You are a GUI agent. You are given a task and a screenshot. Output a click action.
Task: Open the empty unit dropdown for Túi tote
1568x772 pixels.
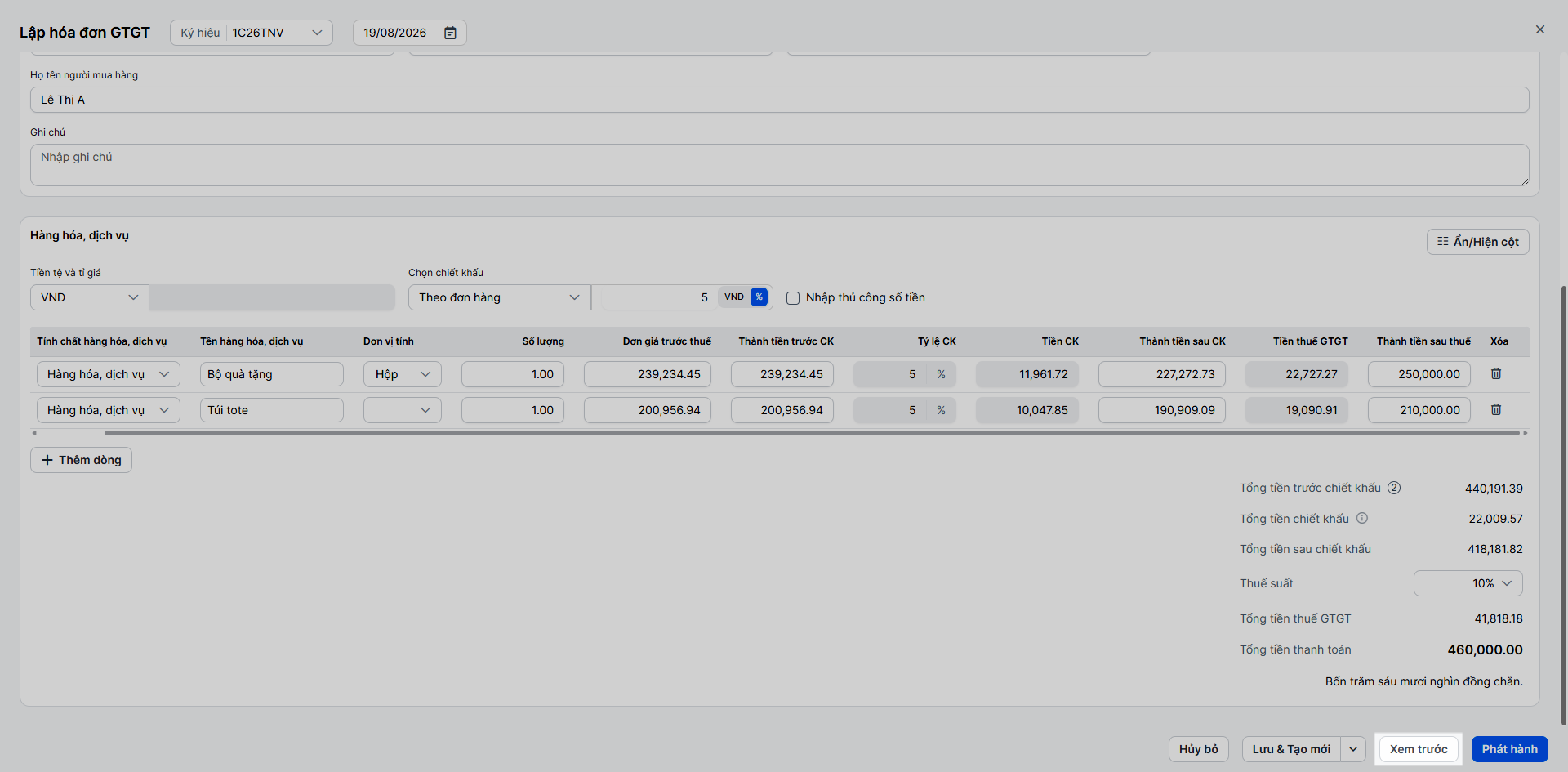coord(403,410)
